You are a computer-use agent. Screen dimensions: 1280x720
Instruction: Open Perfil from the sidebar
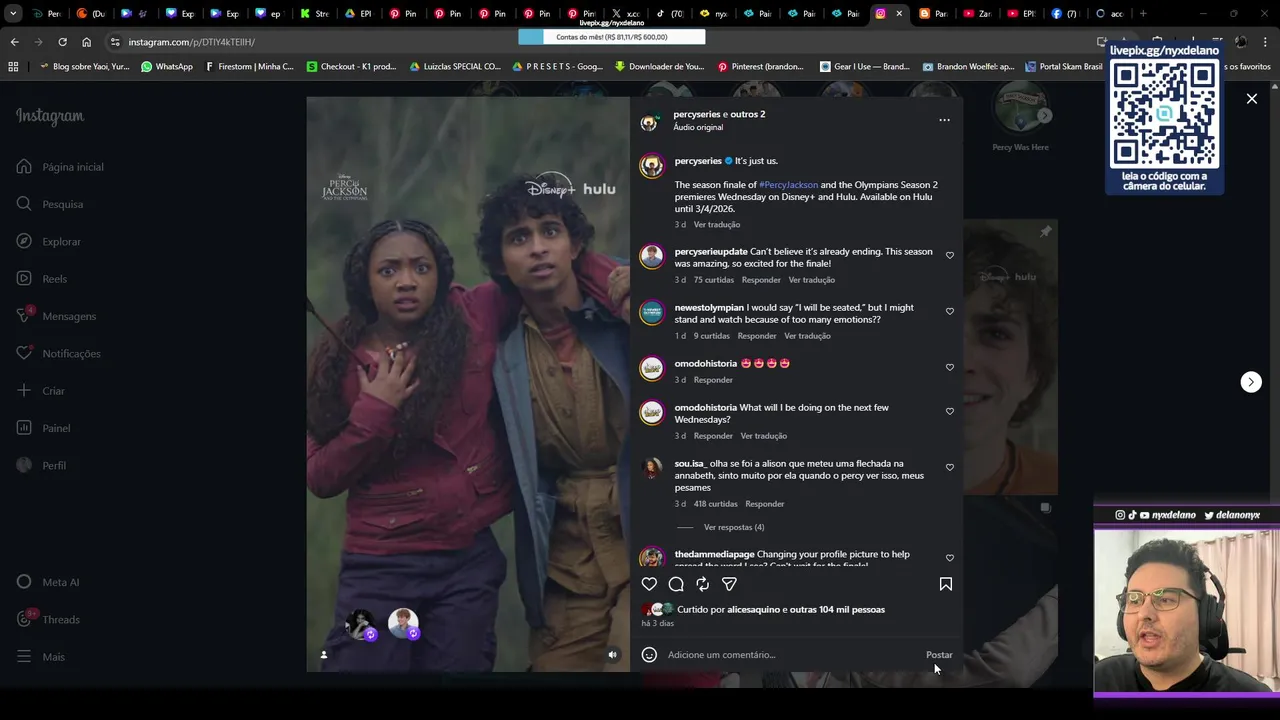pyautogui.click(x=42, y=465)
